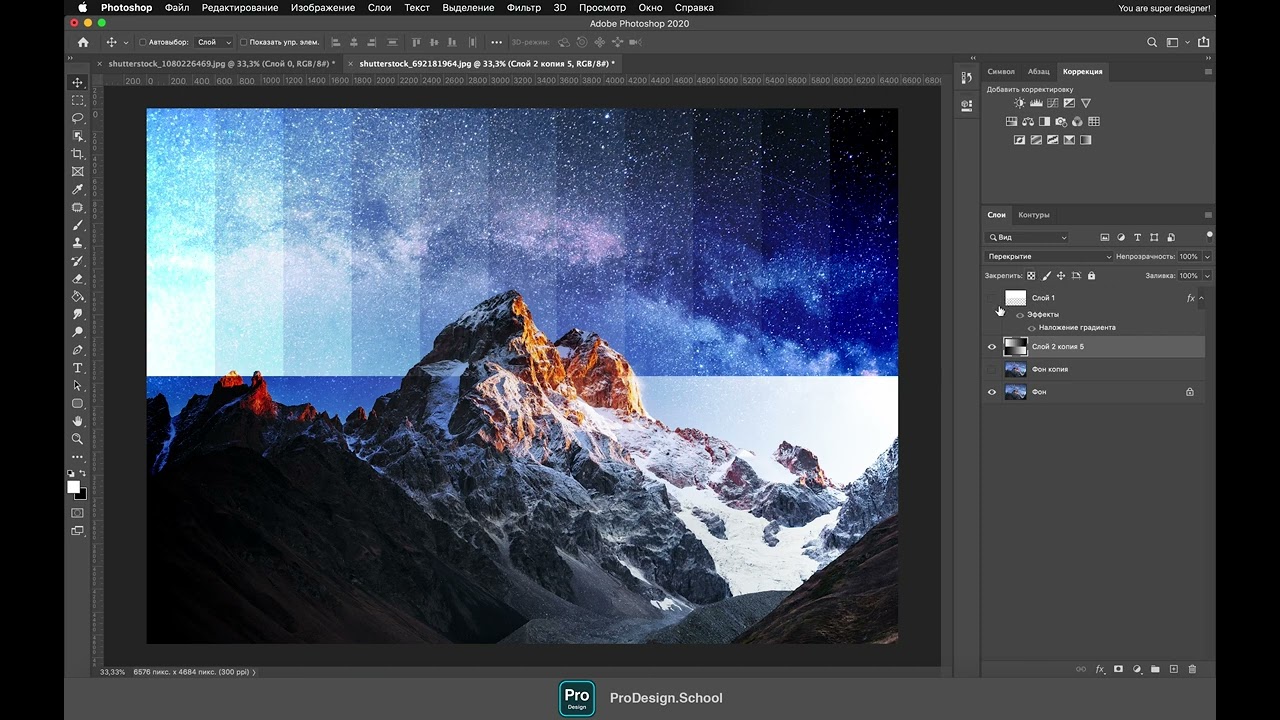
Task: Hide the Фон layer
Action: (x=992, y=392)
